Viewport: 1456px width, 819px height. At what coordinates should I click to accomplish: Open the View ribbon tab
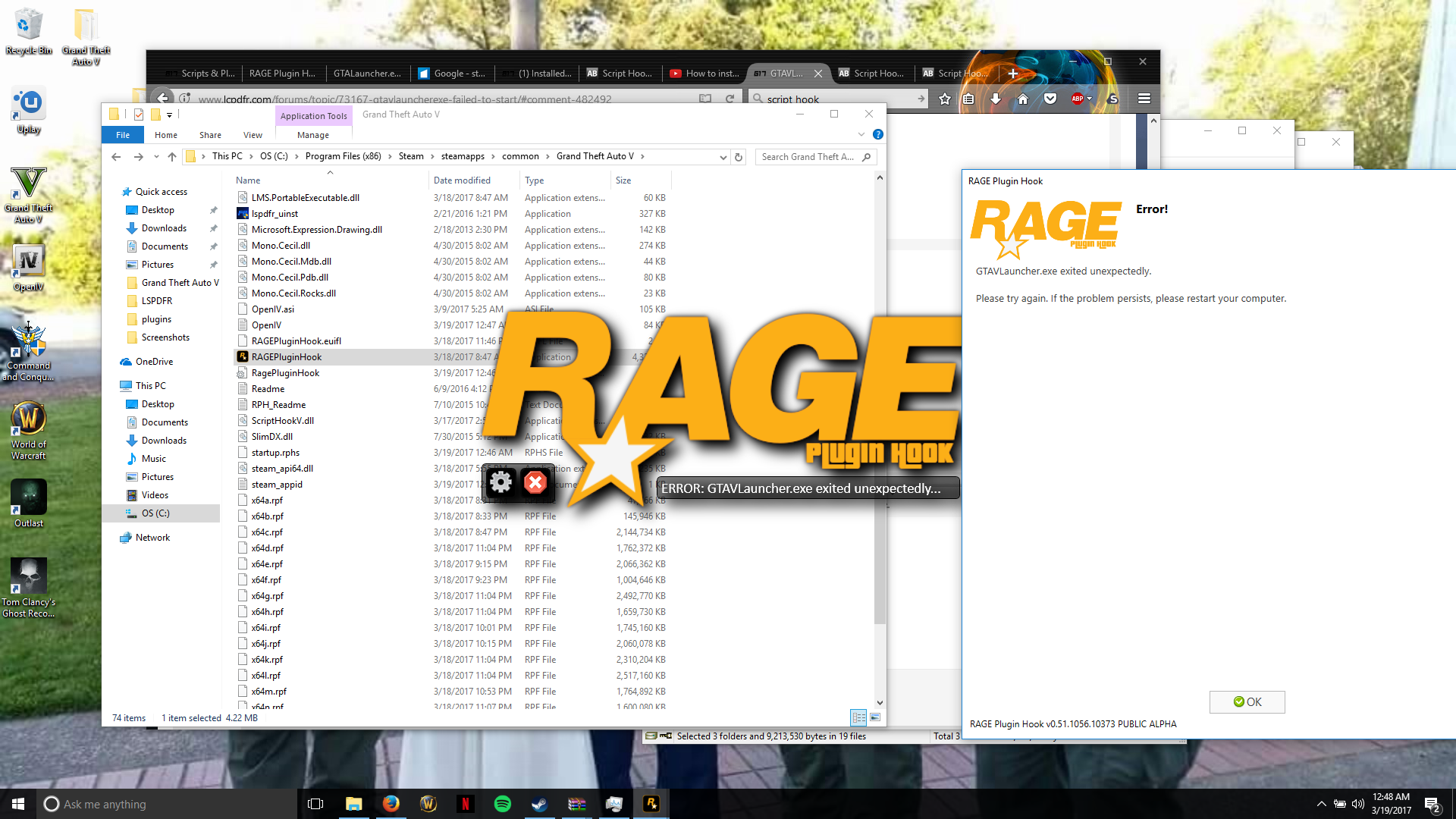point(253,135)
